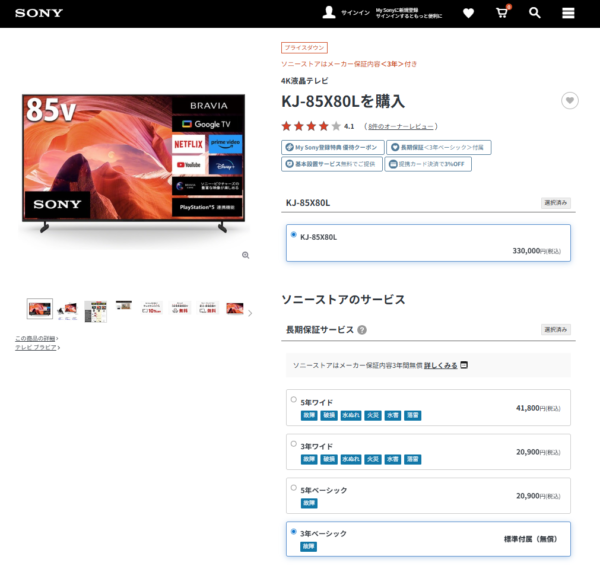Select the KJ-85X80L model radio button
The height and width of the screenshot is (569, 600).
(x=293, y=235)
